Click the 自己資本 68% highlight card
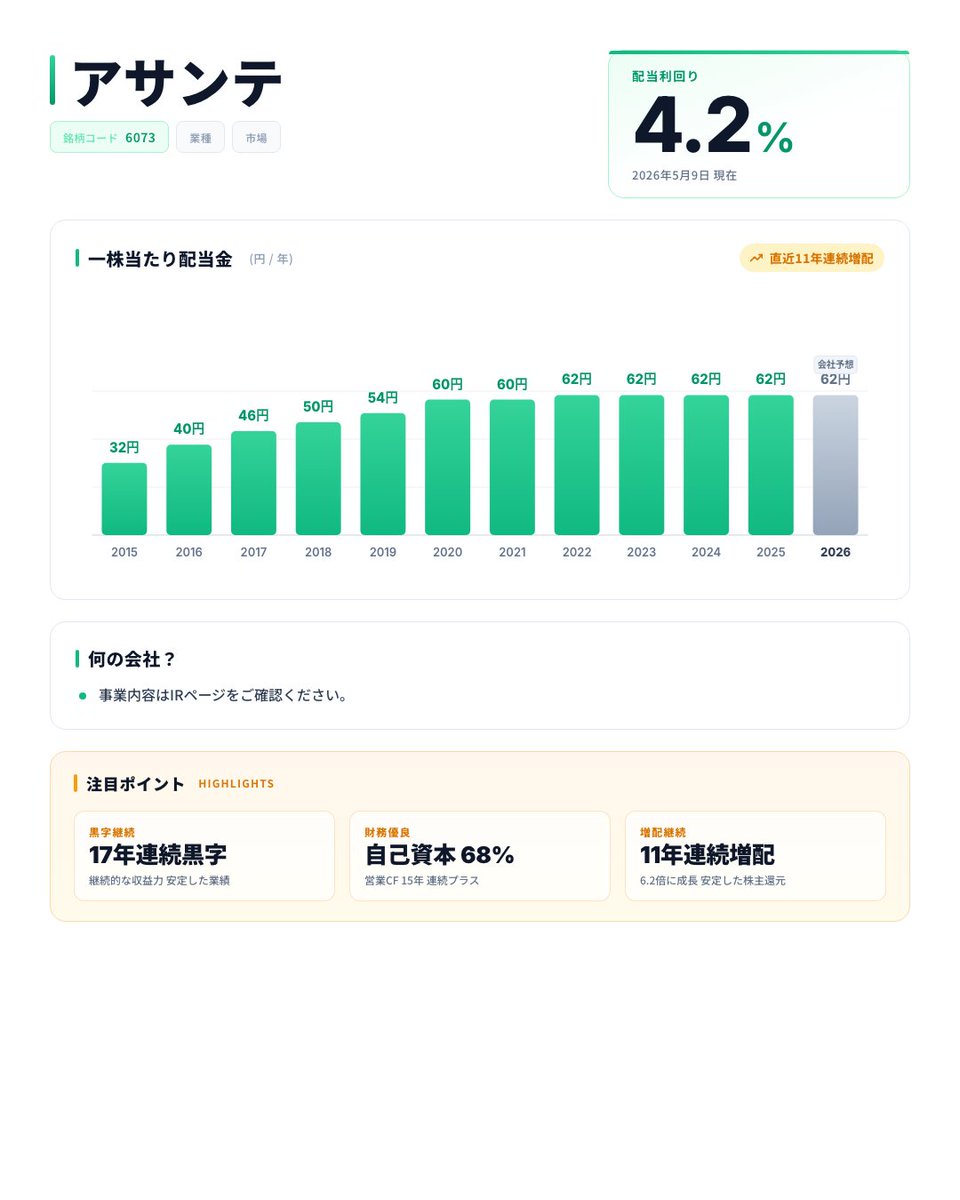Image resolution: width=960 pixels, height=1200 pixels. point(480,856)
